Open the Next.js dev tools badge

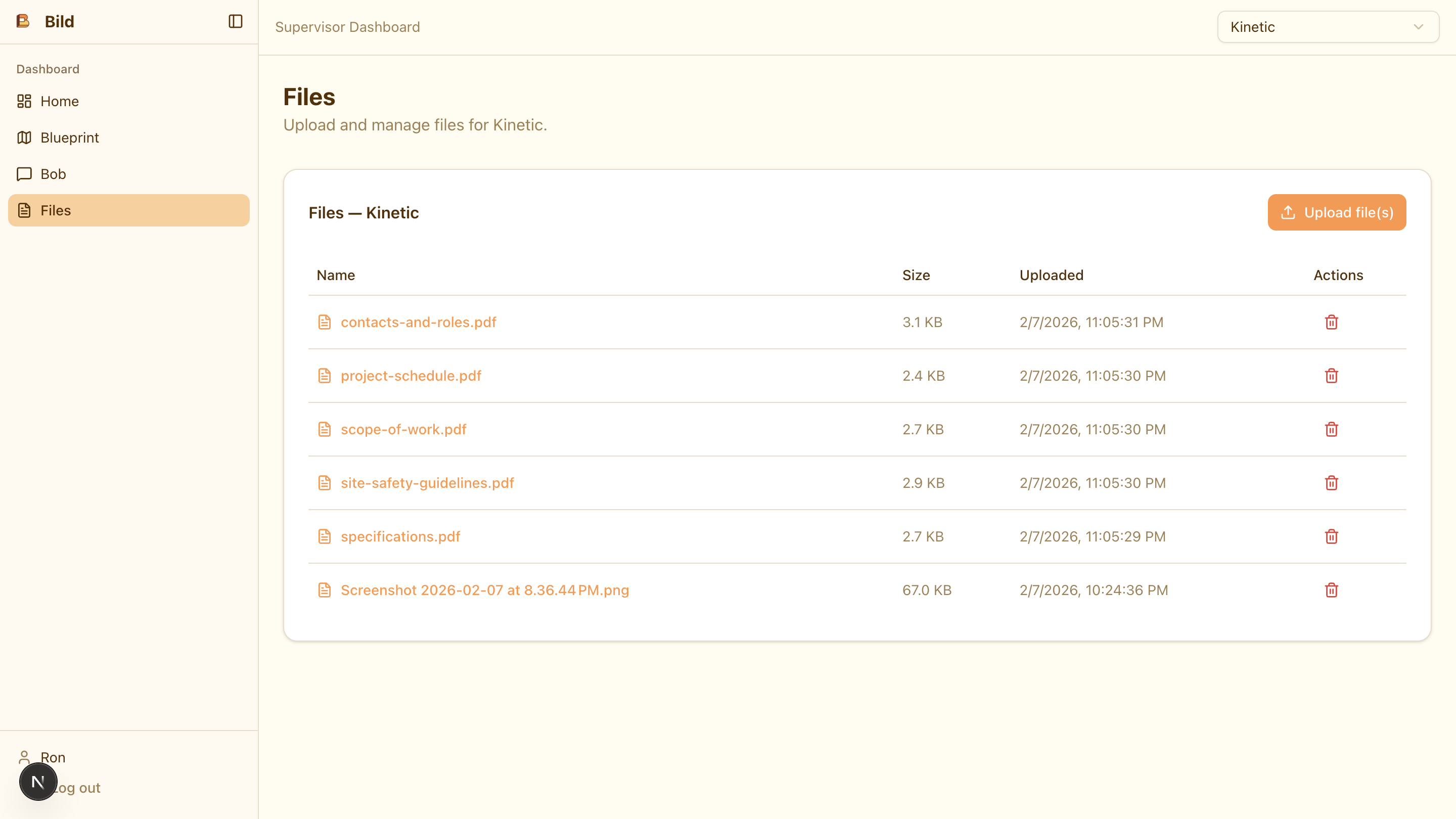tap(38, 782)
